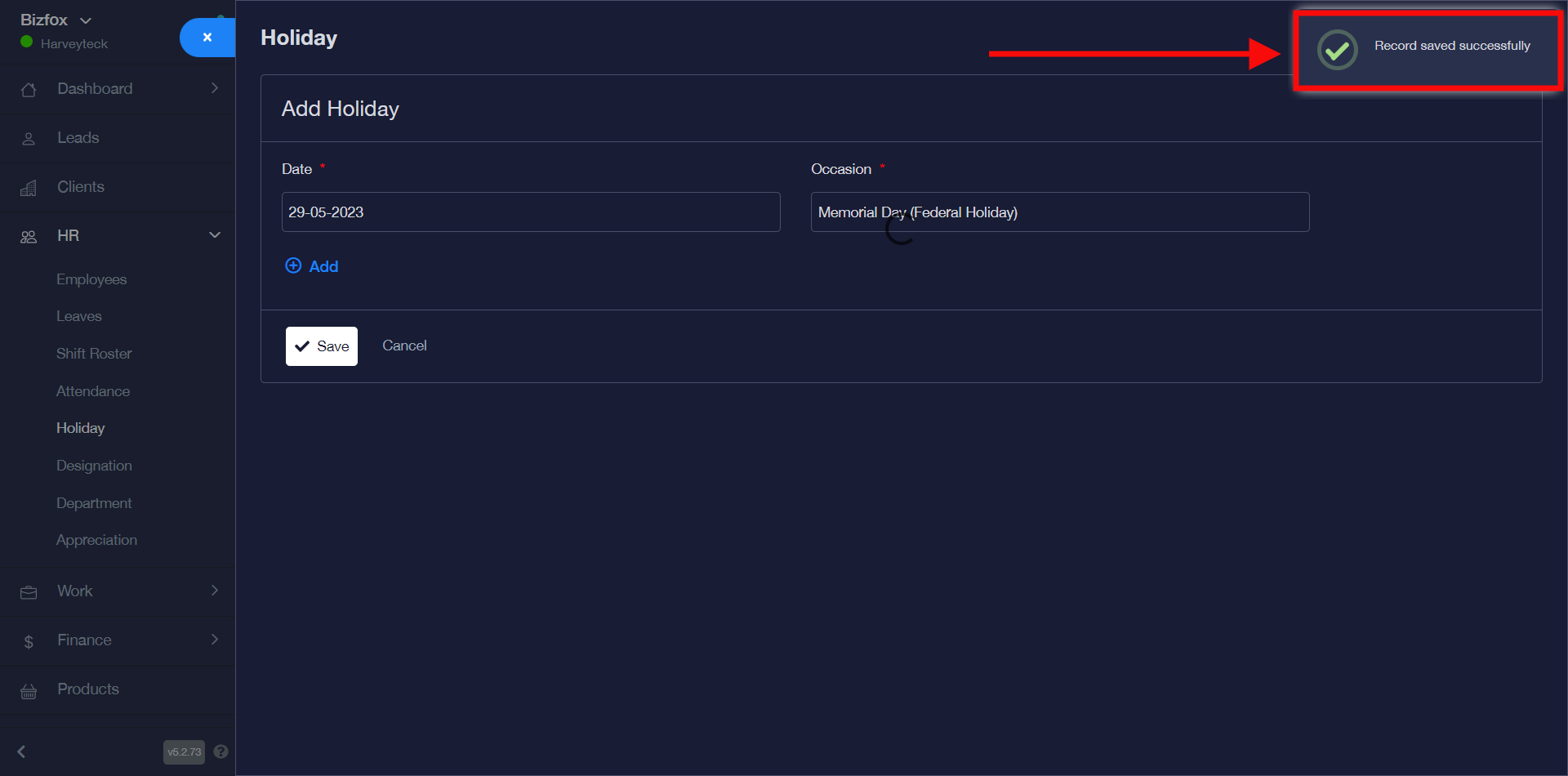Click the Clients building icon
Image resolution: width=1568 pixels, height=776 pixels.
(x=29, y=188)
